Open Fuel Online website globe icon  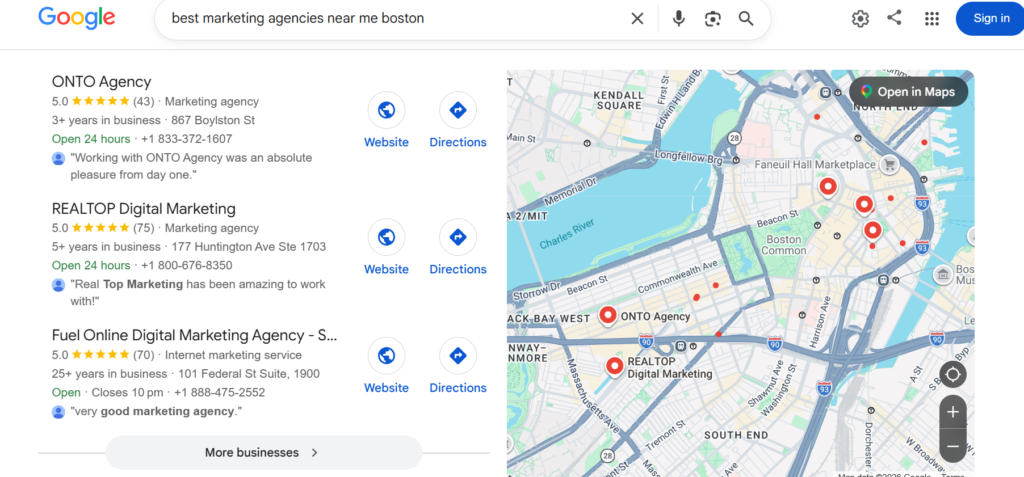[386, 355]
